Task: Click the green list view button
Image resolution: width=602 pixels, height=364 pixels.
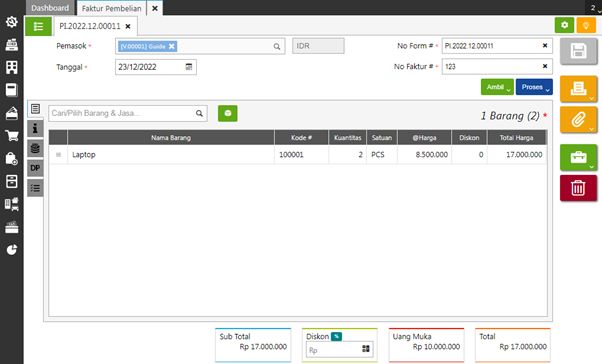Action: tap(38, 26)
